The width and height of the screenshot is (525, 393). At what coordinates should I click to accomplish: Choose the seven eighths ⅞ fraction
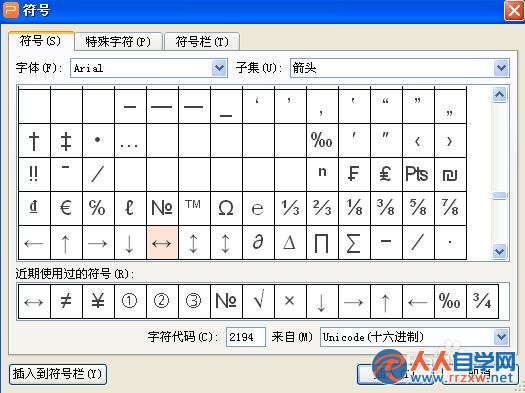click(450, 208)
